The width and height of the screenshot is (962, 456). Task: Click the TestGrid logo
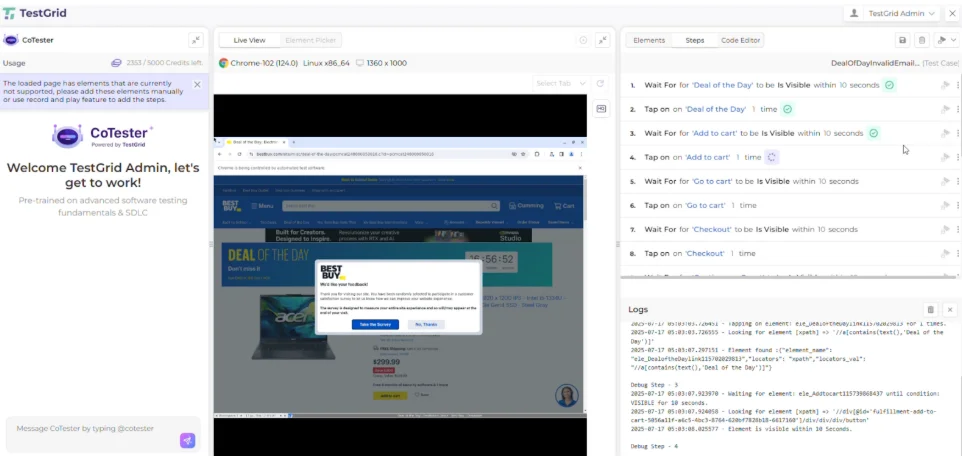tap(35, 13)
